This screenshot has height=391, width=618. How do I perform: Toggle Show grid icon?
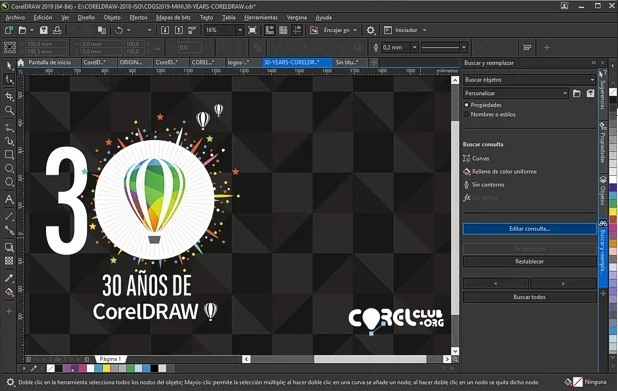click(x=283, y=30)
